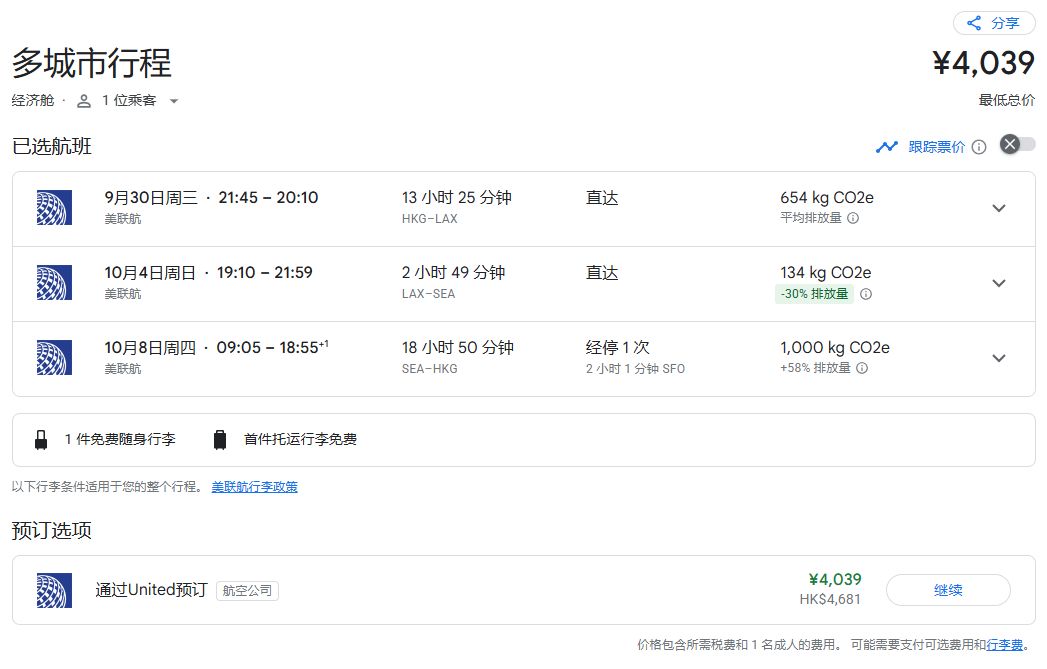Select the September 30 flight row
This screenshot has width=1047, height=669.
524,209
